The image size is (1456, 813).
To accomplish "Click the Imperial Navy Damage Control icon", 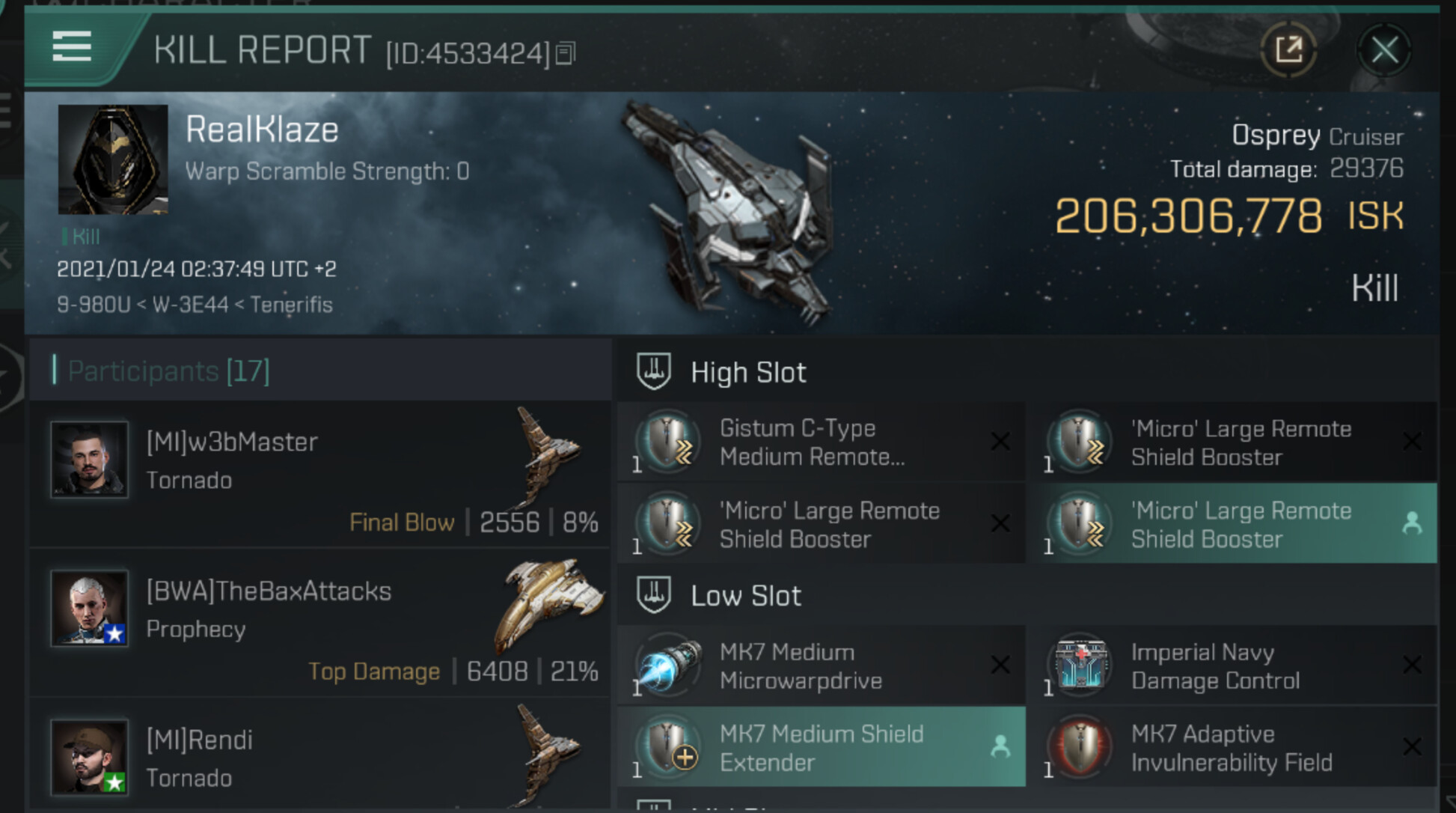I will pyautogui.click(x=1080, y=666).
